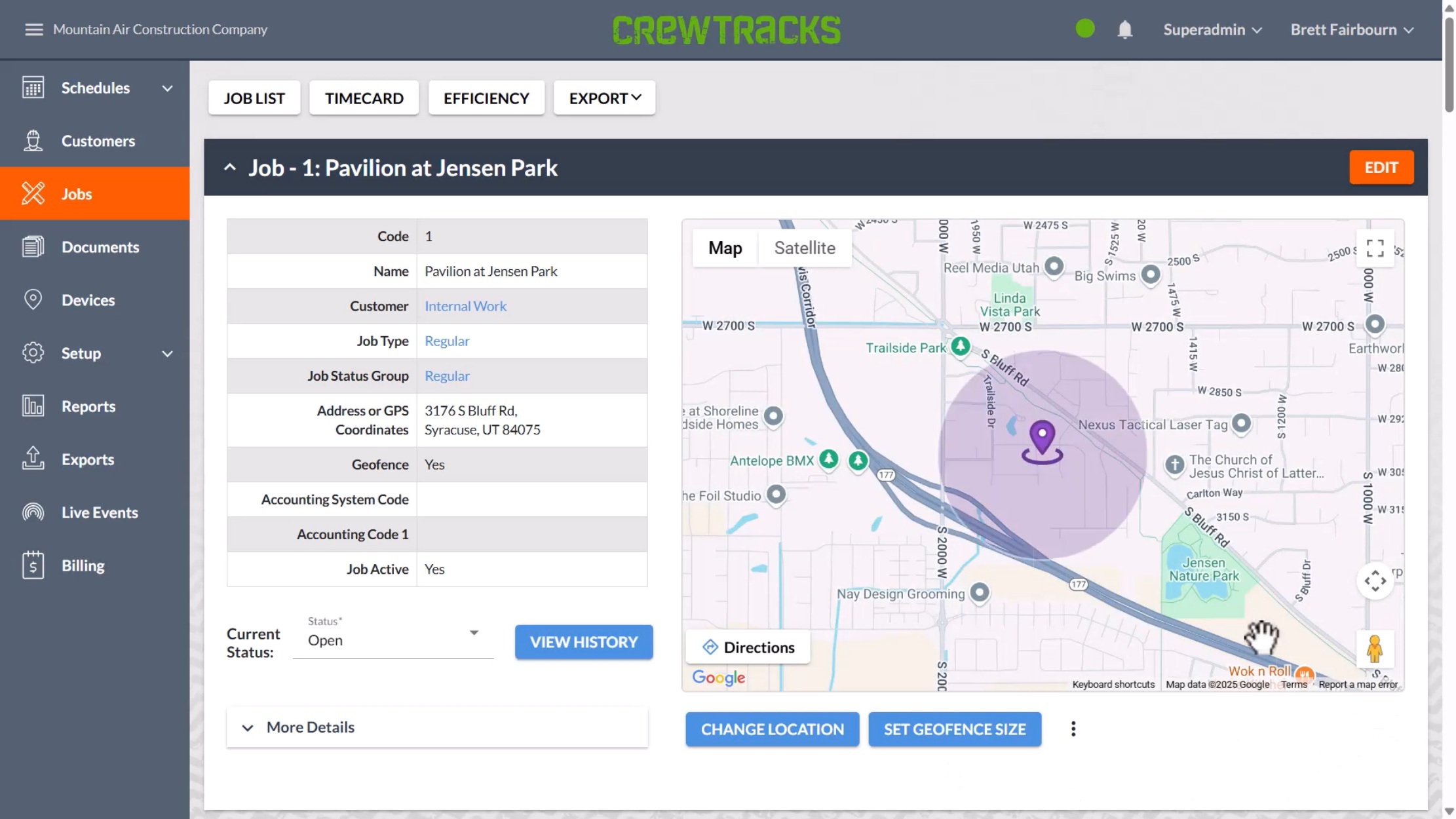
Task: Switch to Satellite map view
Action: tap(805, 248)
